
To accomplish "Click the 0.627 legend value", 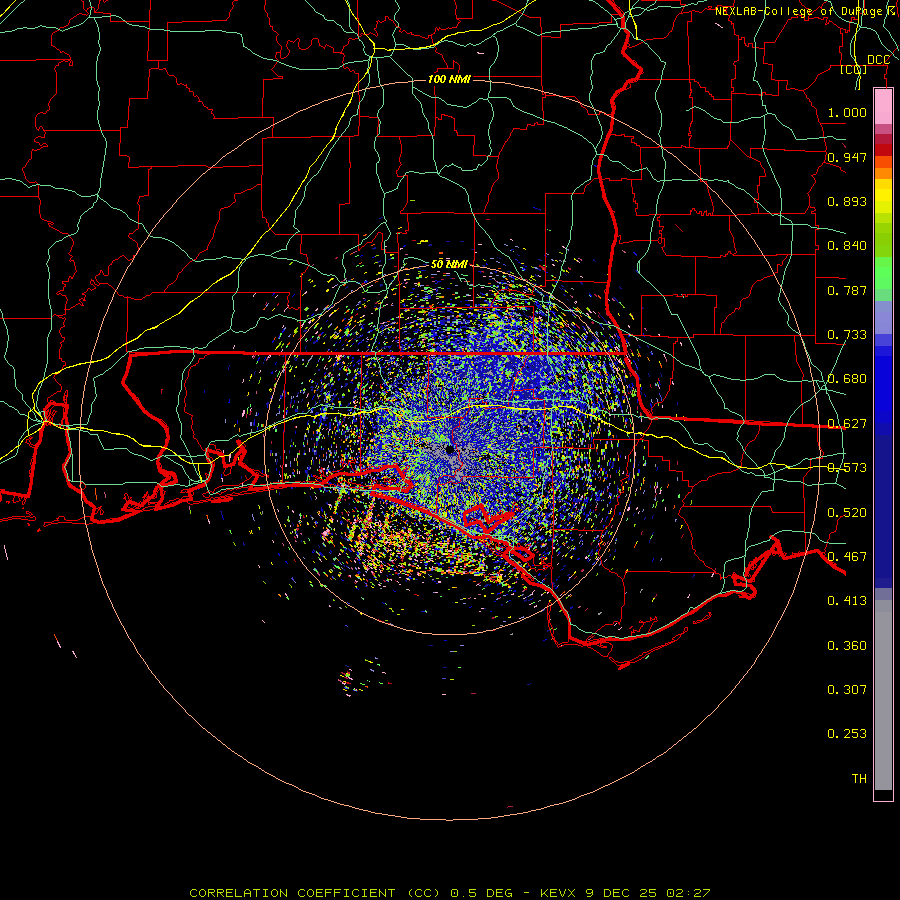I will (x=847, y=423).
